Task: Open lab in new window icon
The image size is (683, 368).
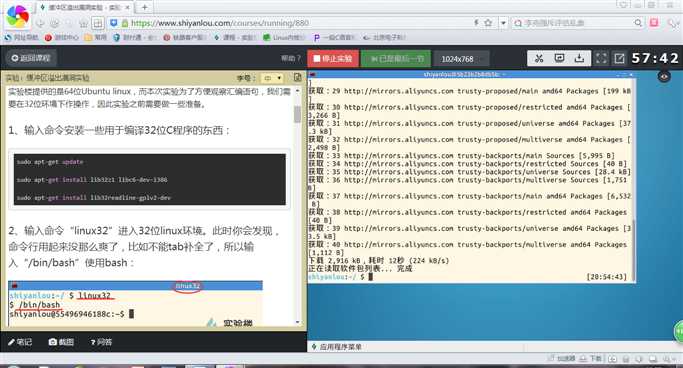Action: (x=619, y=58)
